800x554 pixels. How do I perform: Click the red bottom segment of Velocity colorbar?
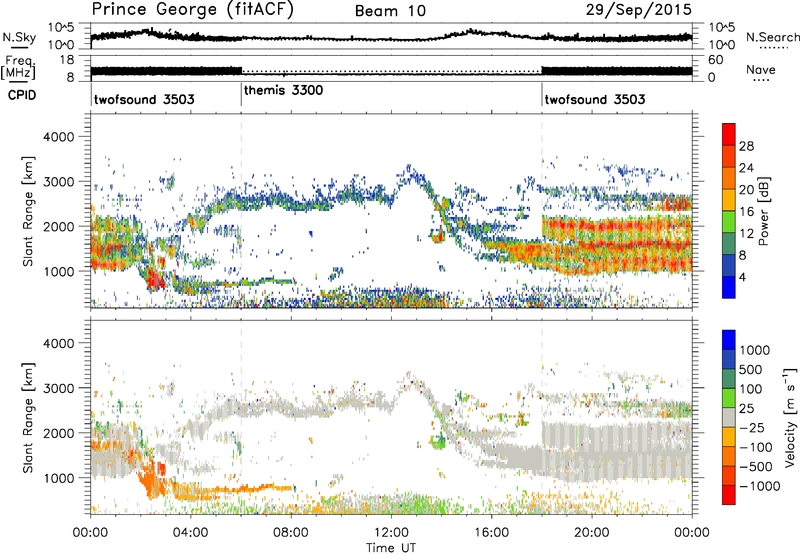tap(729, 495)
